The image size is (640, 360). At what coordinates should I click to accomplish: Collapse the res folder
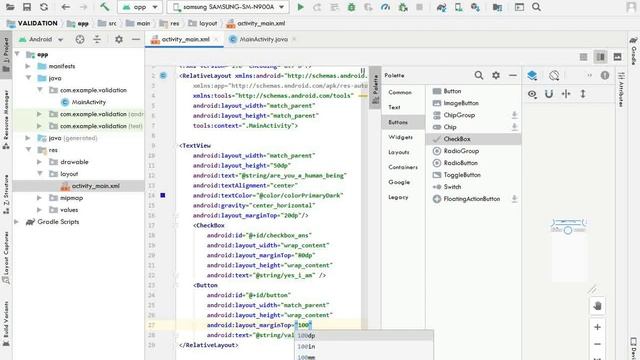pos(28,150)
